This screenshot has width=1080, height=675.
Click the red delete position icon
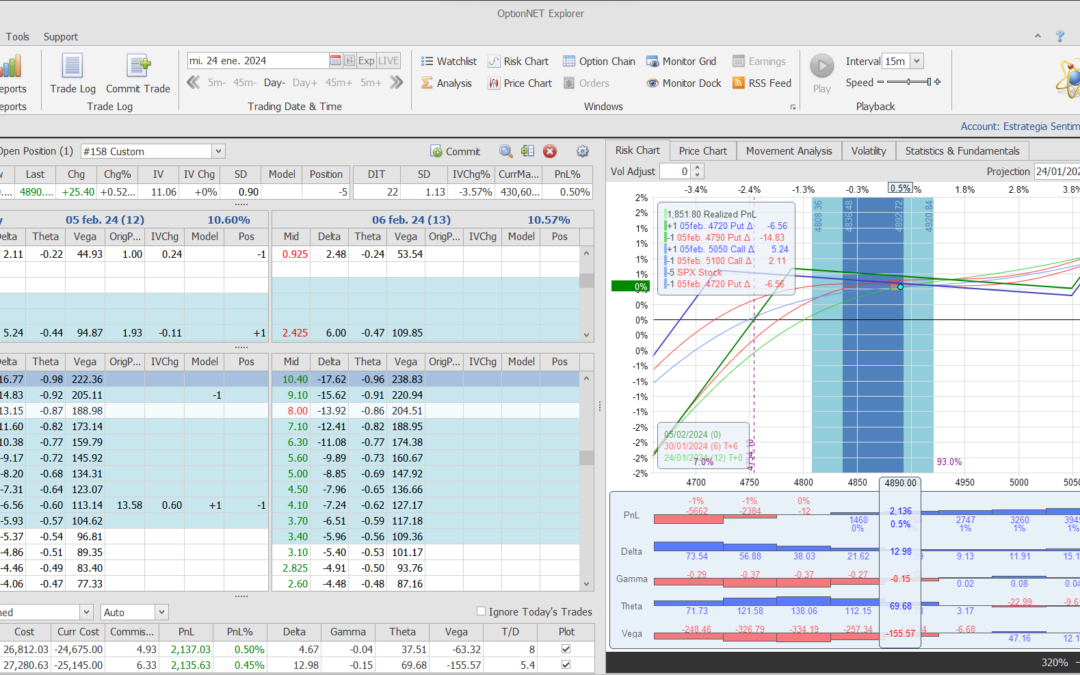(x=550, y=151)
